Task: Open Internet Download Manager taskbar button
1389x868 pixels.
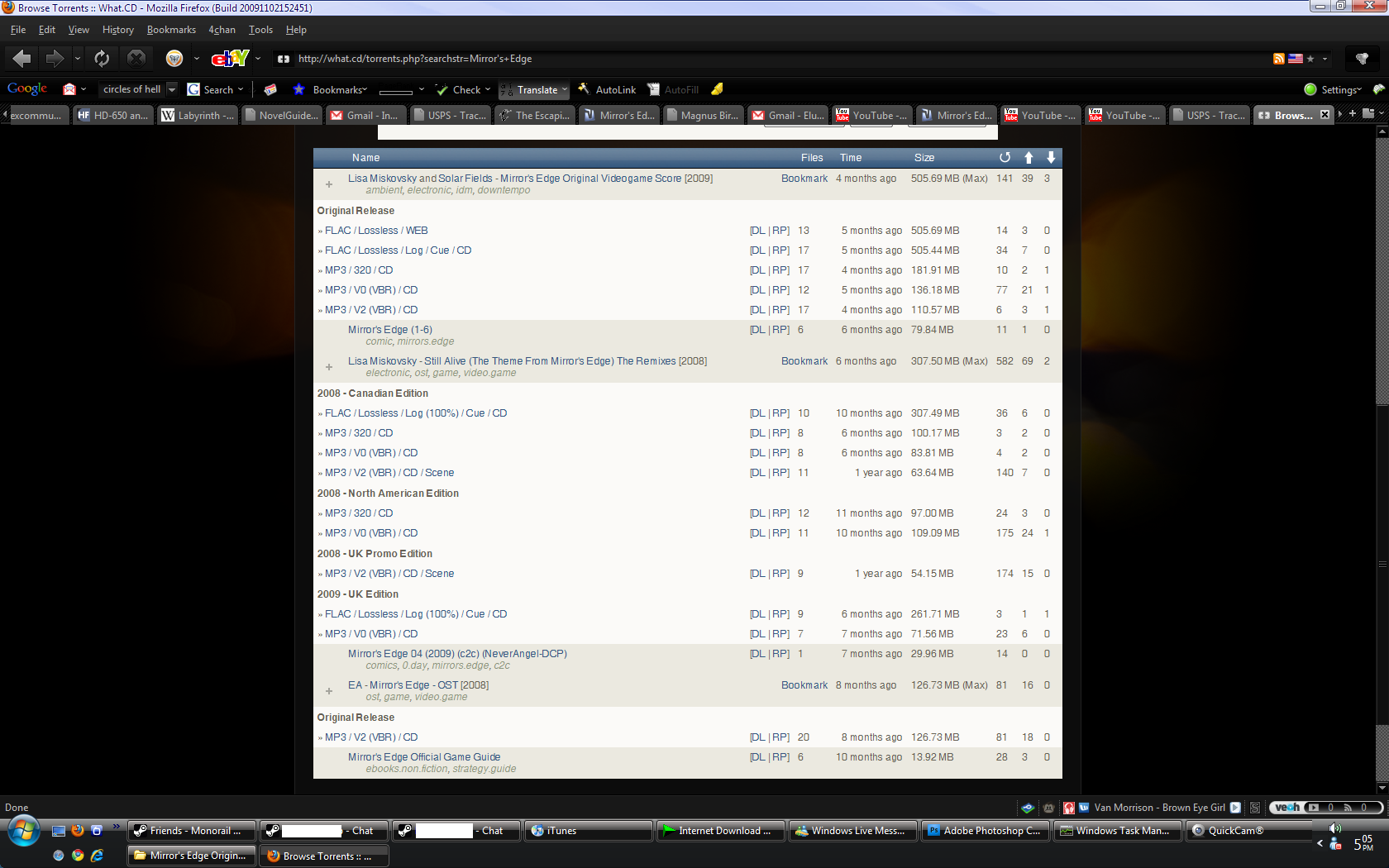Action: pos(720,831)
